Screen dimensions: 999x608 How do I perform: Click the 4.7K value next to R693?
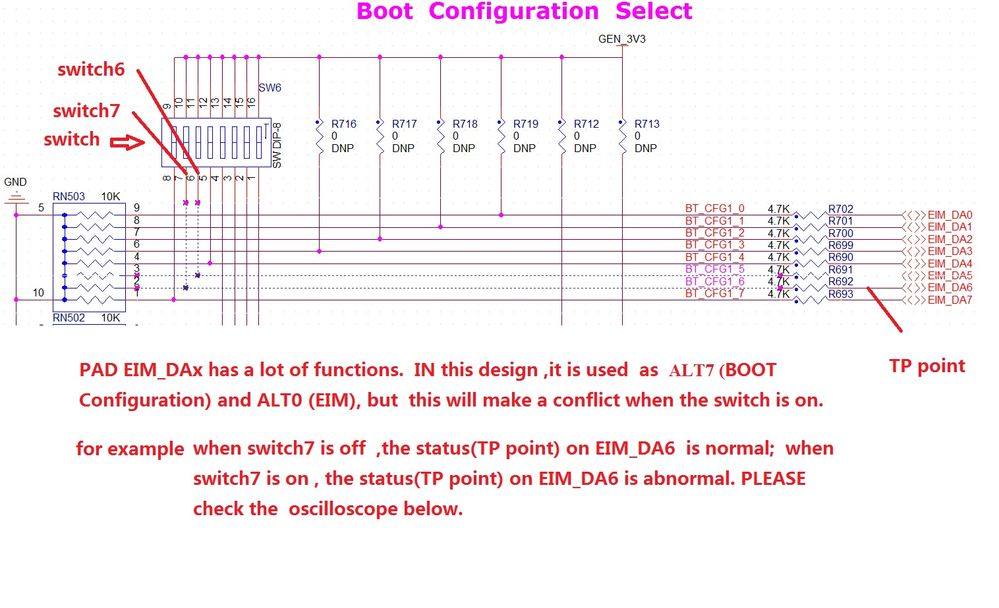click(779, 294)
